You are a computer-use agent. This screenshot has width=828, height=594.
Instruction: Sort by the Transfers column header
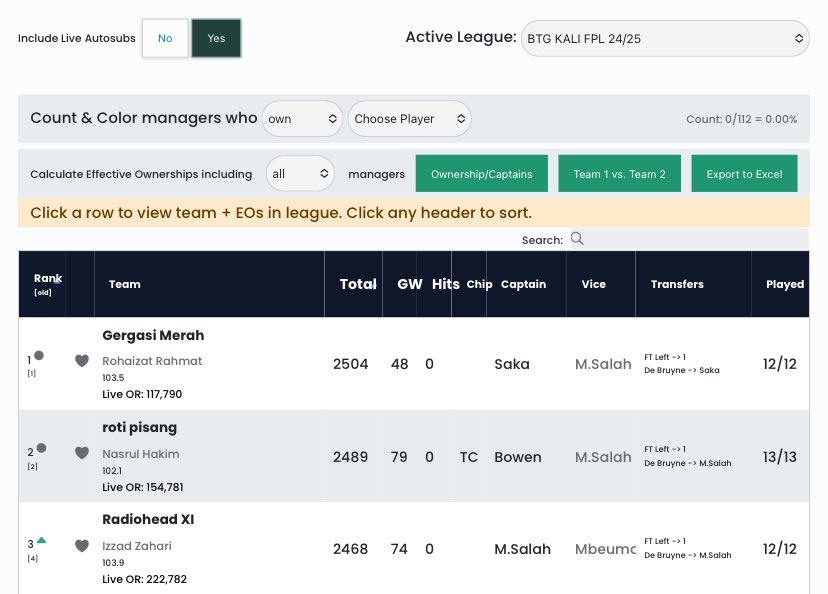693,284
